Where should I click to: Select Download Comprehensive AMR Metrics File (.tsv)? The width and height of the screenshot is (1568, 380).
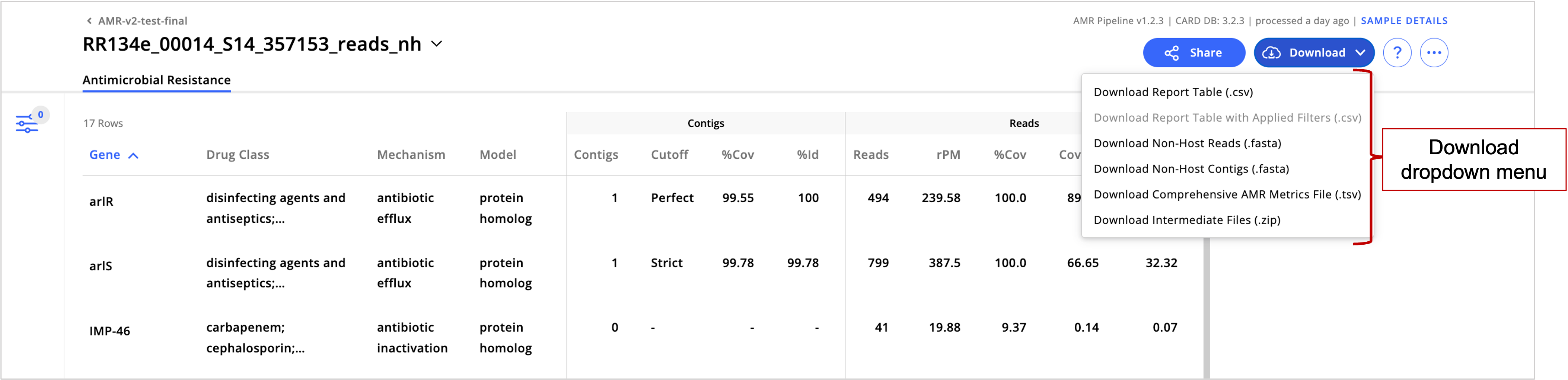(1227, 194)
